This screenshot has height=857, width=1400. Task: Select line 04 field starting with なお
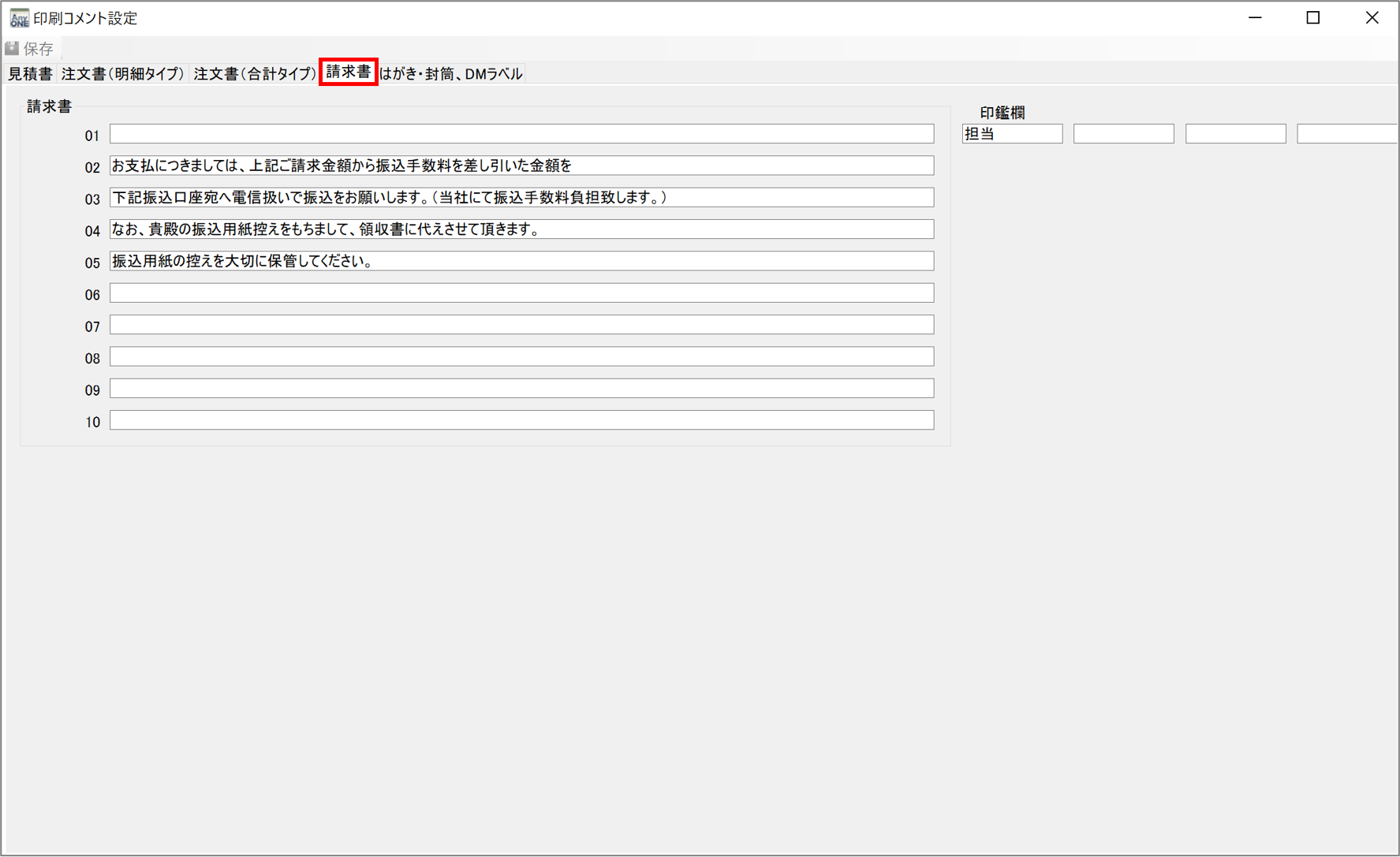click(521, 229)
